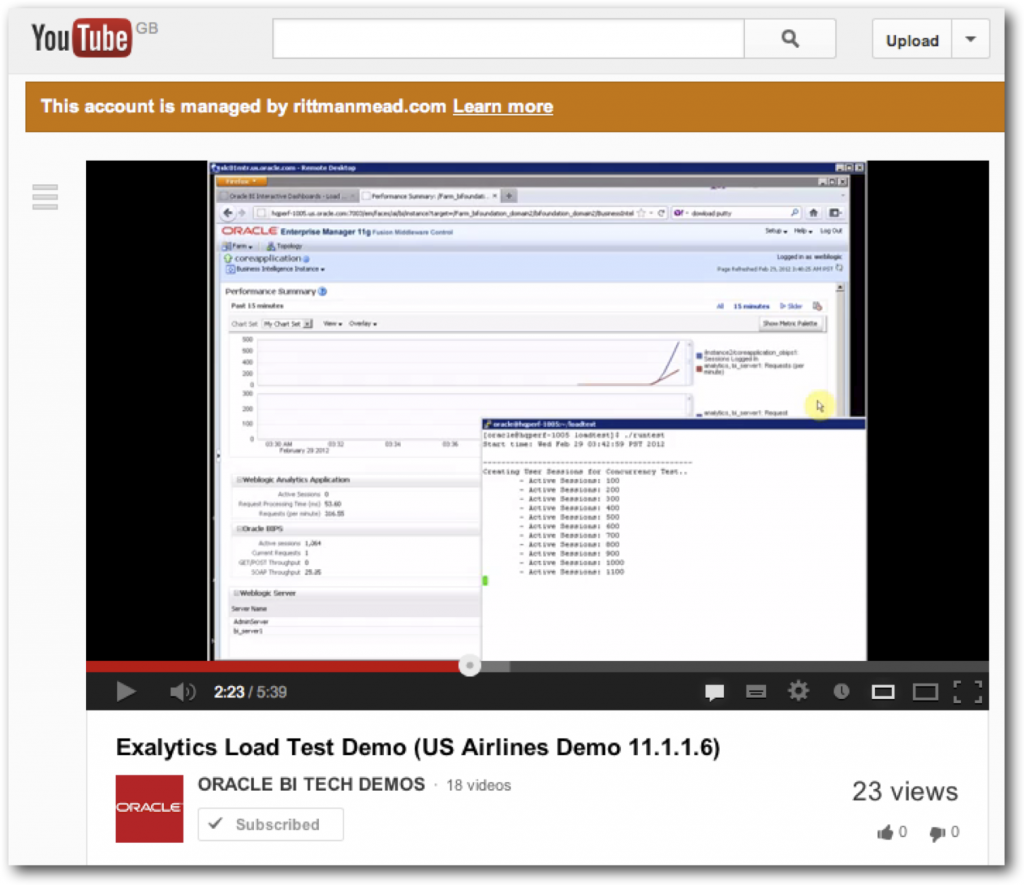Switch to the small player size
1024x885 pixels.
point(883,692)
